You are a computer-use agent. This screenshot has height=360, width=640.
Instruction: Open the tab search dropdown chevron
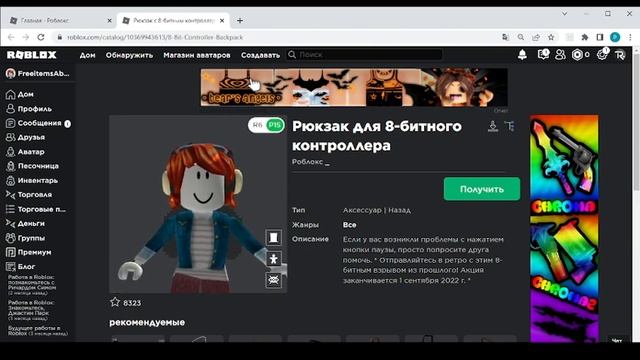pos(564,14)
